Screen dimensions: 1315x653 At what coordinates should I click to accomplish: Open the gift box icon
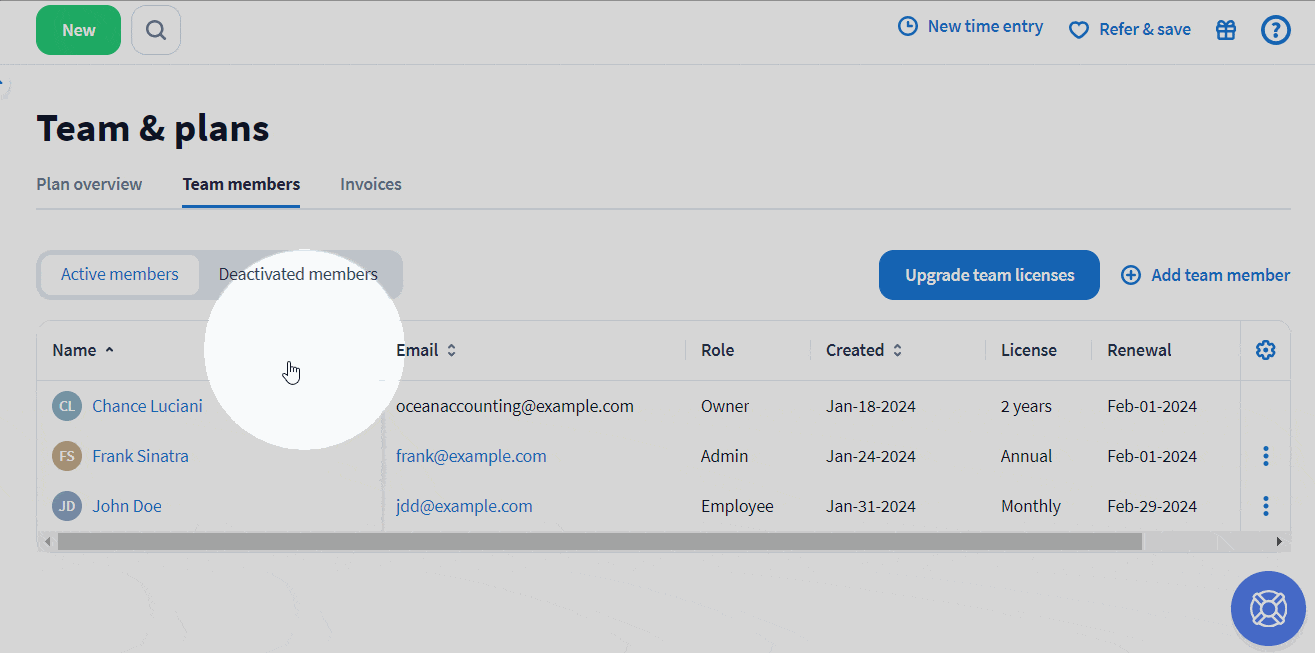pos(1226,30)
